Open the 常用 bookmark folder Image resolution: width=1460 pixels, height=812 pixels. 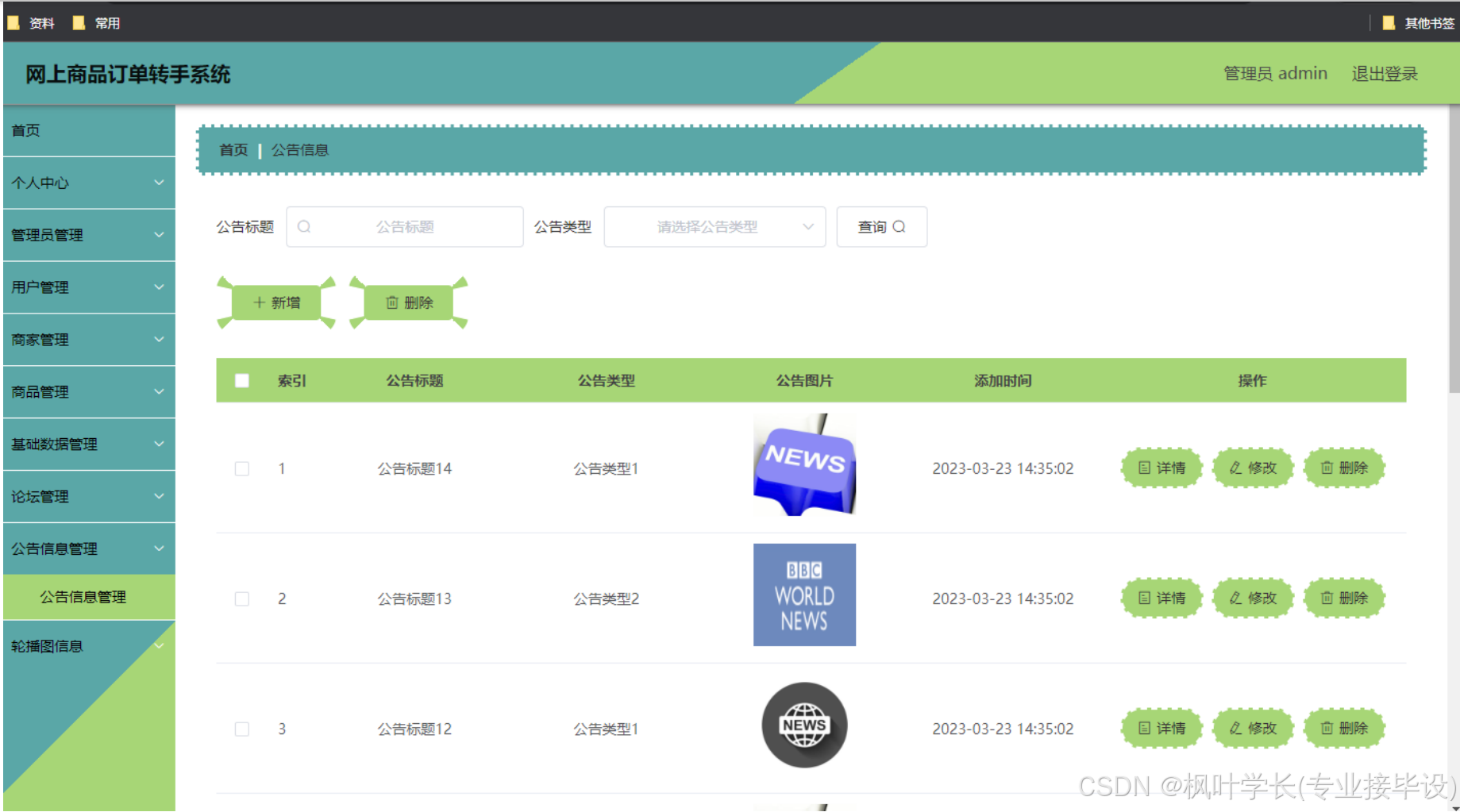96,23
